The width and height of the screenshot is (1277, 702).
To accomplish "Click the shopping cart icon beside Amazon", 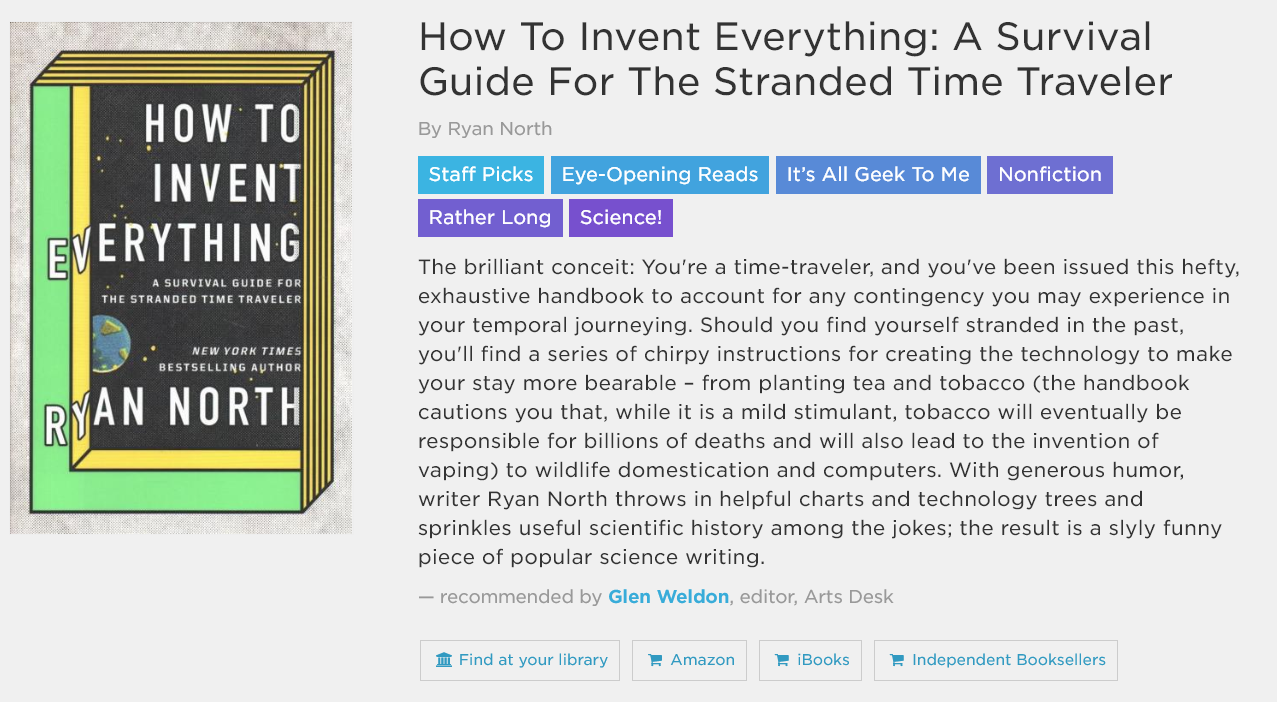I will 655,660.
